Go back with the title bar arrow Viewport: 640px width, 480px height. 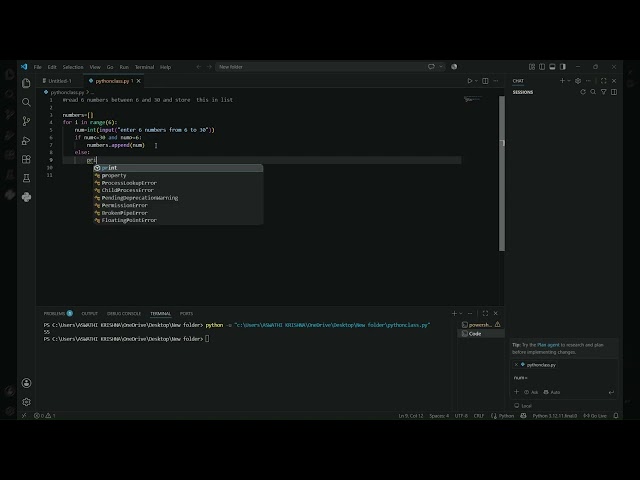tap(199, 67)
